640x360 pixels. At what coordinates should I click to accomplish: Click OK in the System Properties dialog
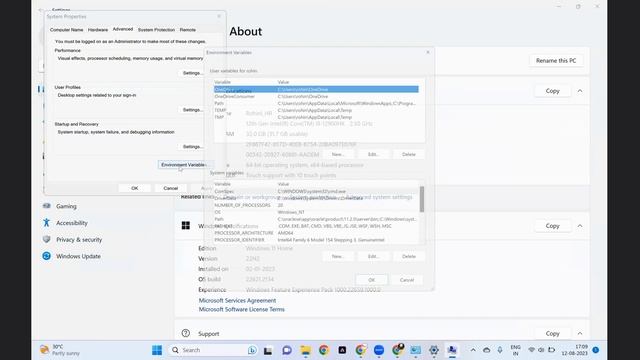[135, 188]
